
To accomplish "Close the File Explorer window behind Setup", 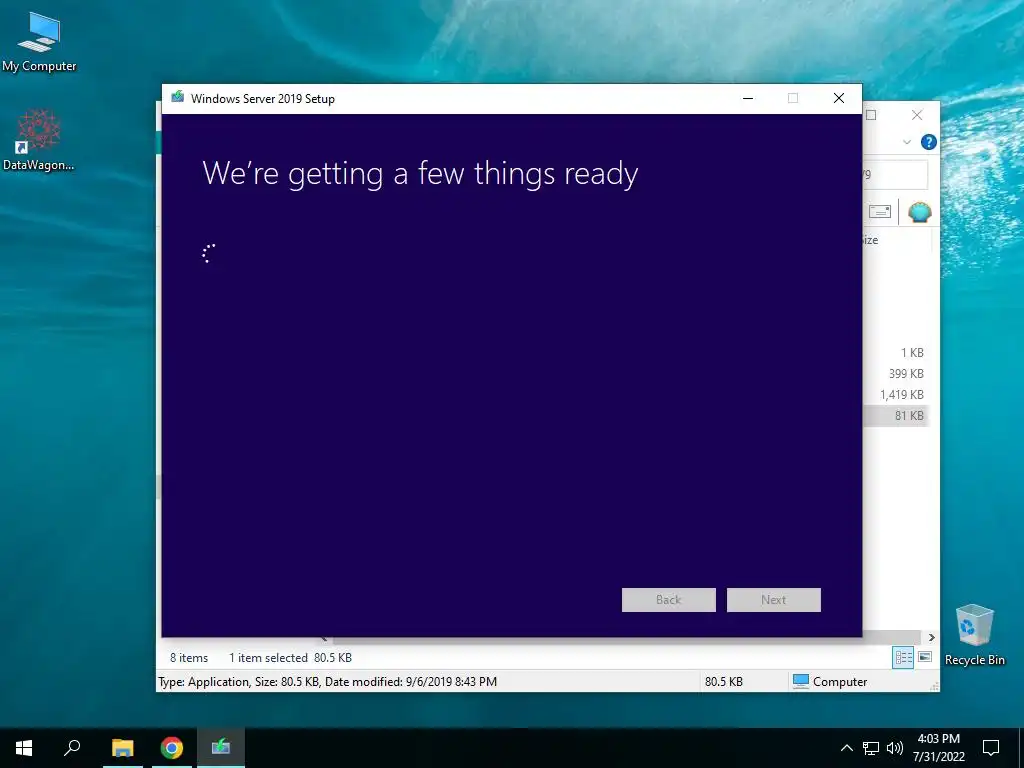I will (x=917, y=116).
